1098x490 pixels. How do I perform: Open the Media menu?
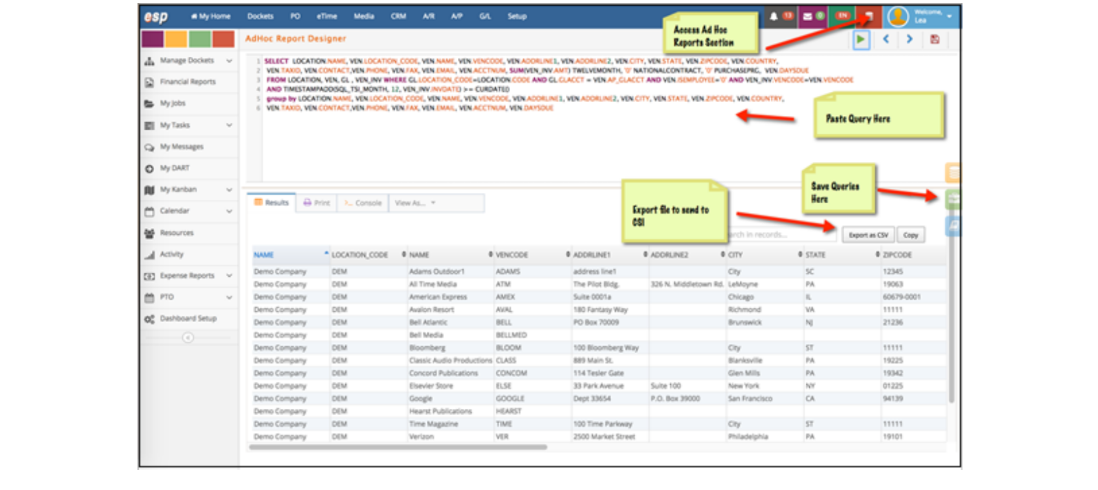(x=363, y=16)
